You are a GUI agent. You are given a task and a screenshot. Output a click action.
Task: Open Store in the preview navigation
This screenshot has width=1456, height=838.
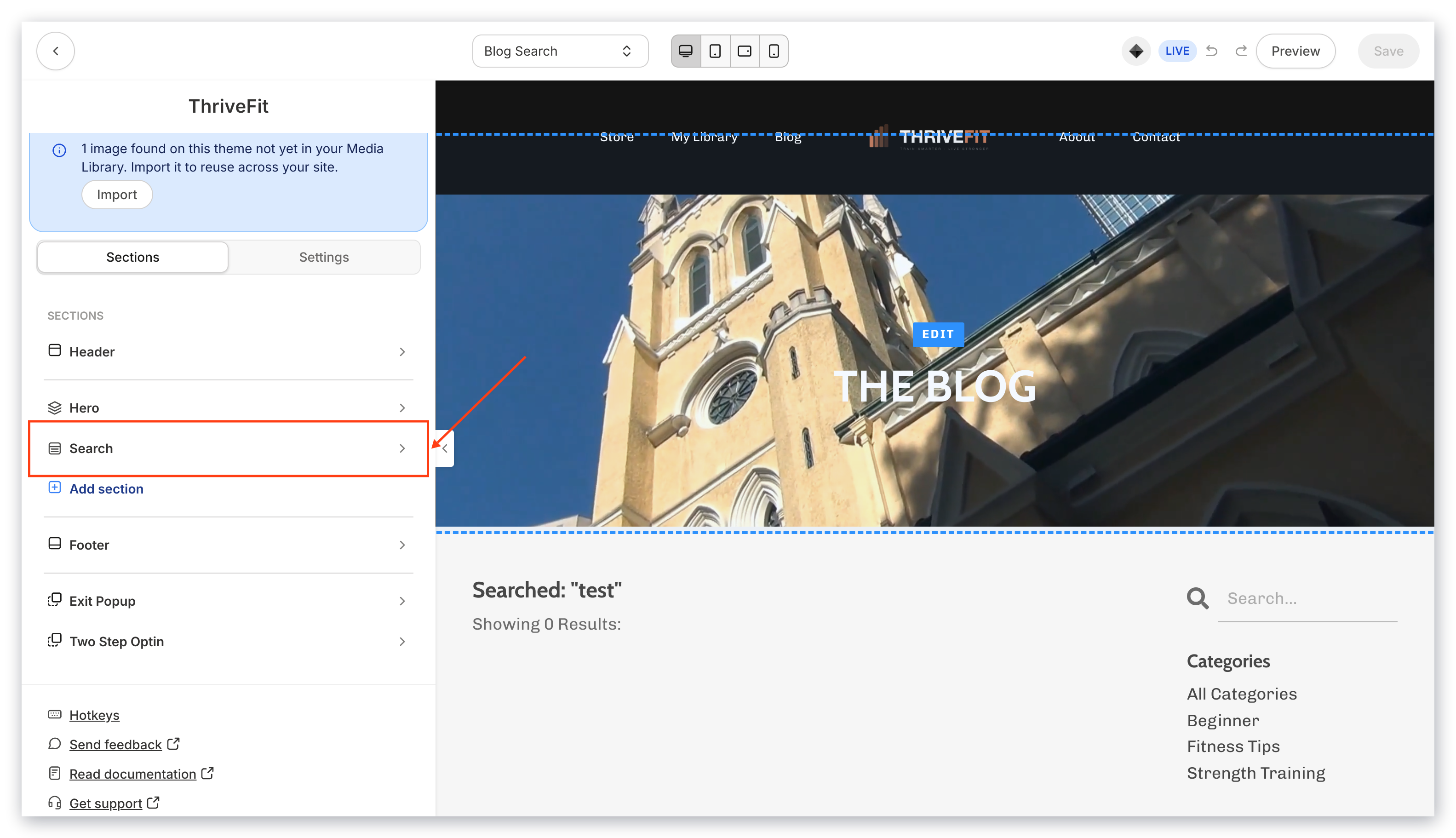coord(616,137)
